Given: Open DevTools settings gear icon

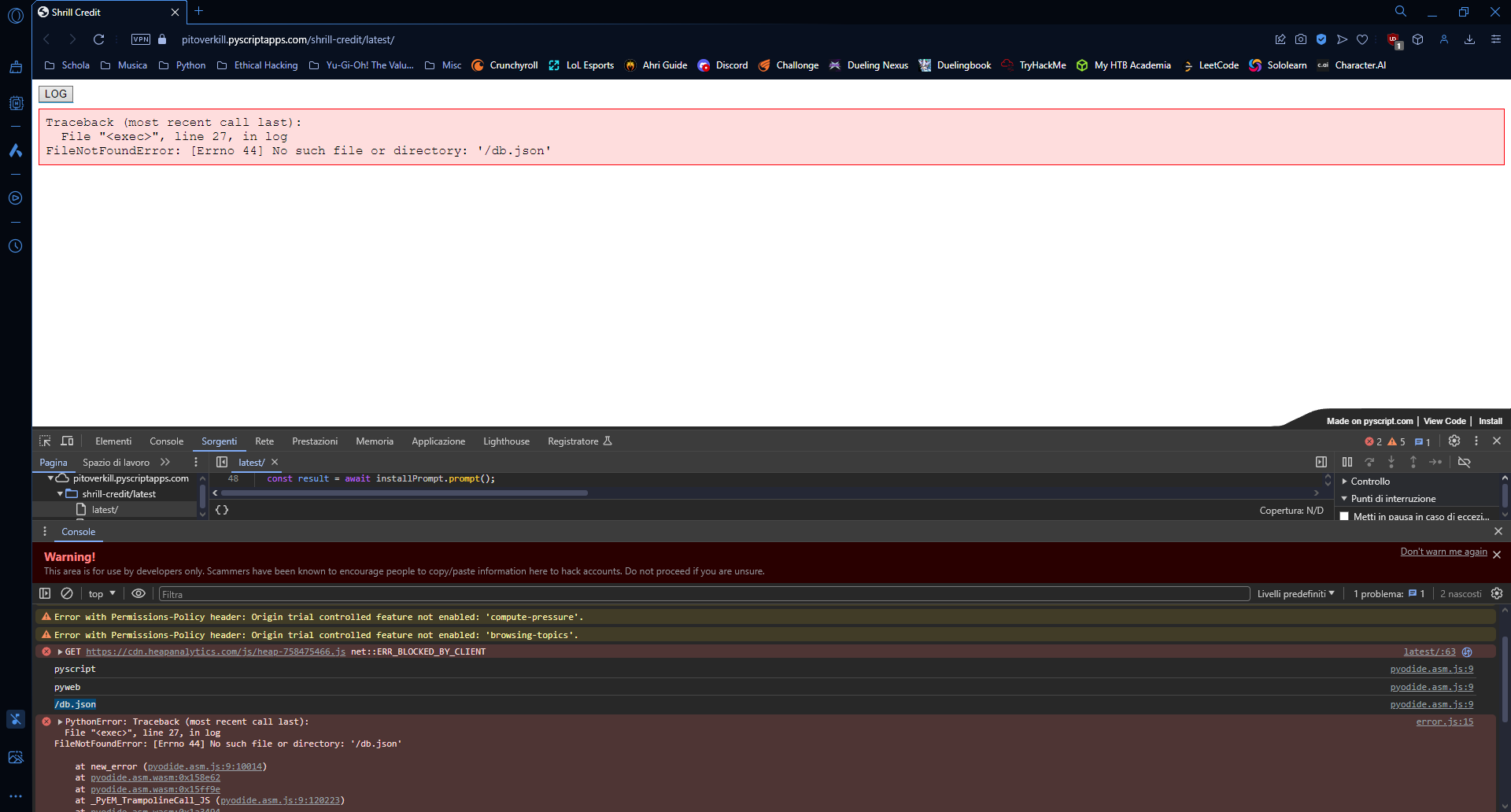Looking at the screenshot, I should 1454,441.
